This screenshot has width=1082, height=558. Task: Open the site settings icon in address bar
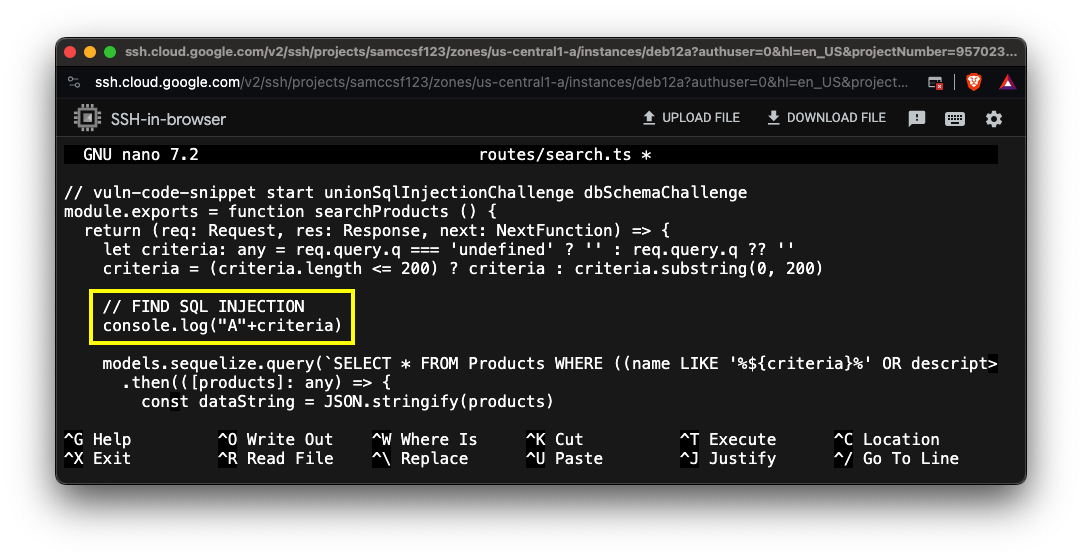point(74,82)
